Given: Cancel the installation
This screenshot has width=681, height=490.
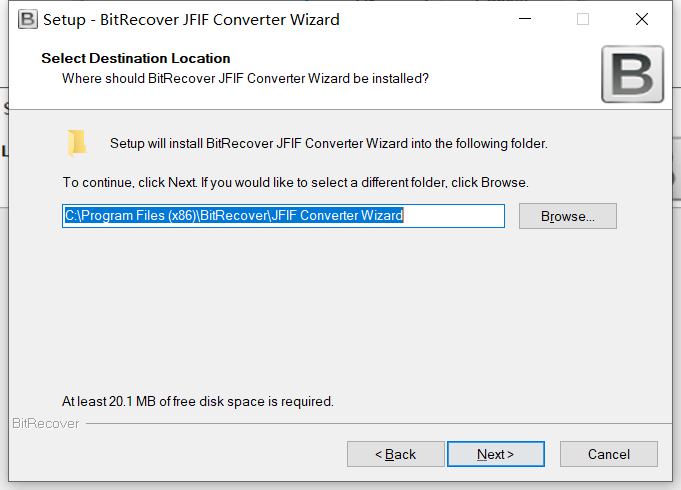Looking at the screenshot, I should coord(608,454).
